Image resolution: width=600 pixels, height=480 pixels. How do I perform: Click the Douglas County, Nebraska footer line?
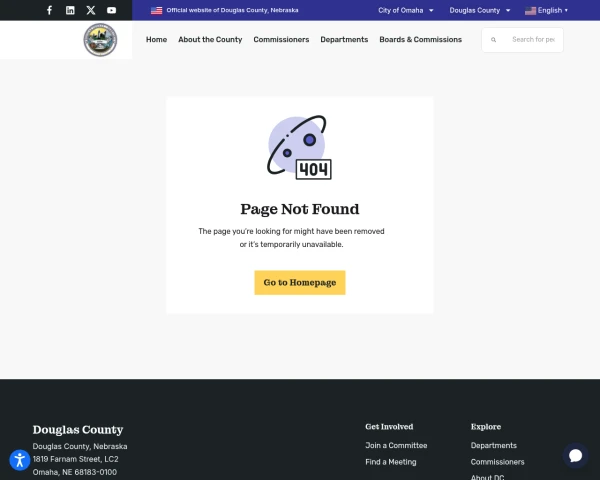[x=80, y=446]
